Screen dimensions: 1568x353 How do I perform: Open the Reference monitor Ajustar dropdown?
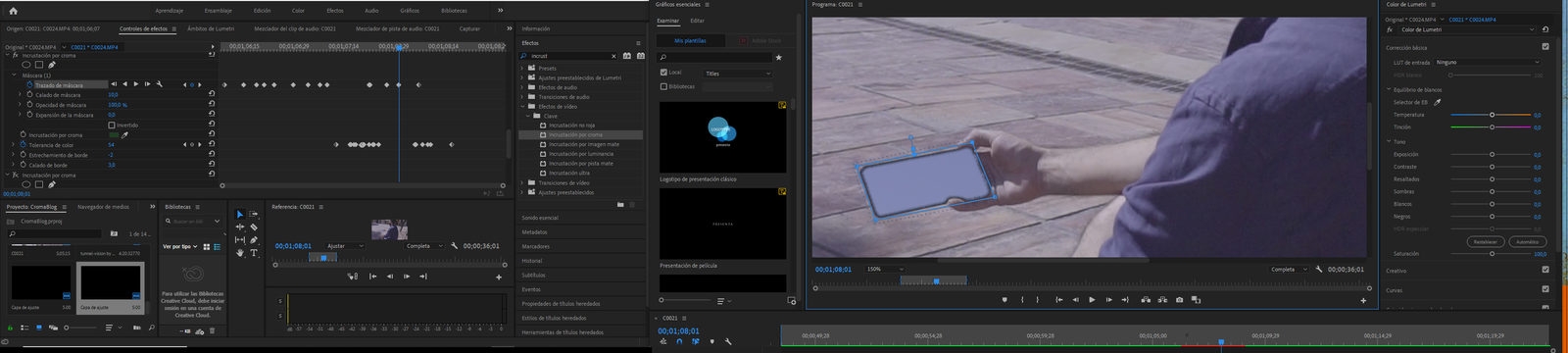point(344,246)
